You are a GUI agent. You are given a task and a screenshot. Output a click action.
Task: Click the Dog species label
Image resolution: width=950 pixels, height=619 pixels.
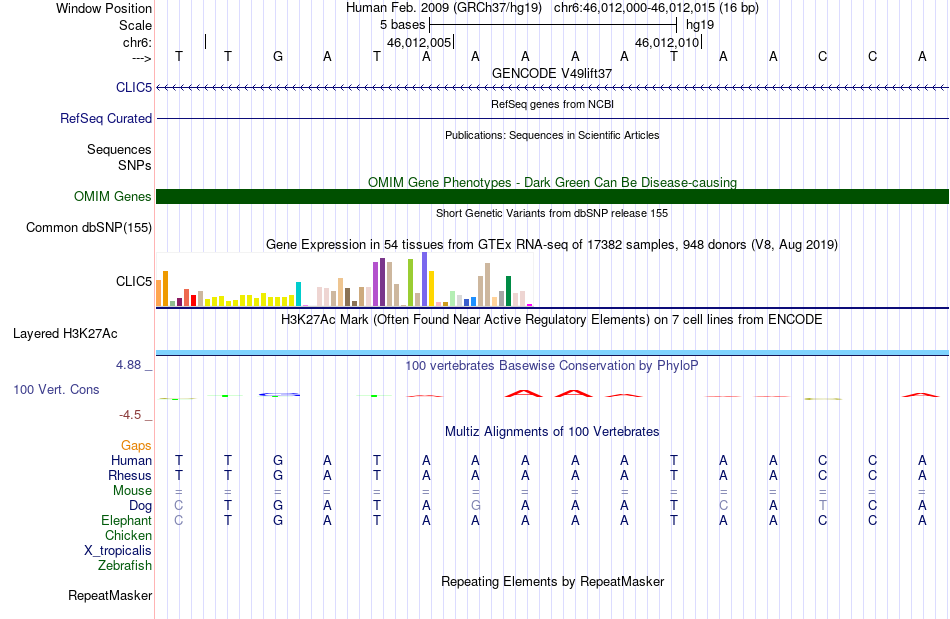pyautogui.click(x=141, y=506)
